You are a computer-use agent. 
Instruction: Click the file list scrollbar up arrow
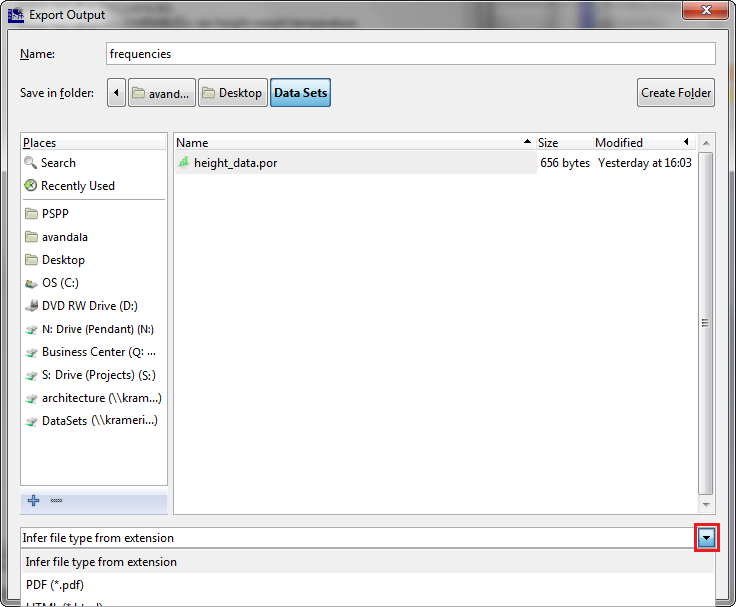tap(705, 142)
